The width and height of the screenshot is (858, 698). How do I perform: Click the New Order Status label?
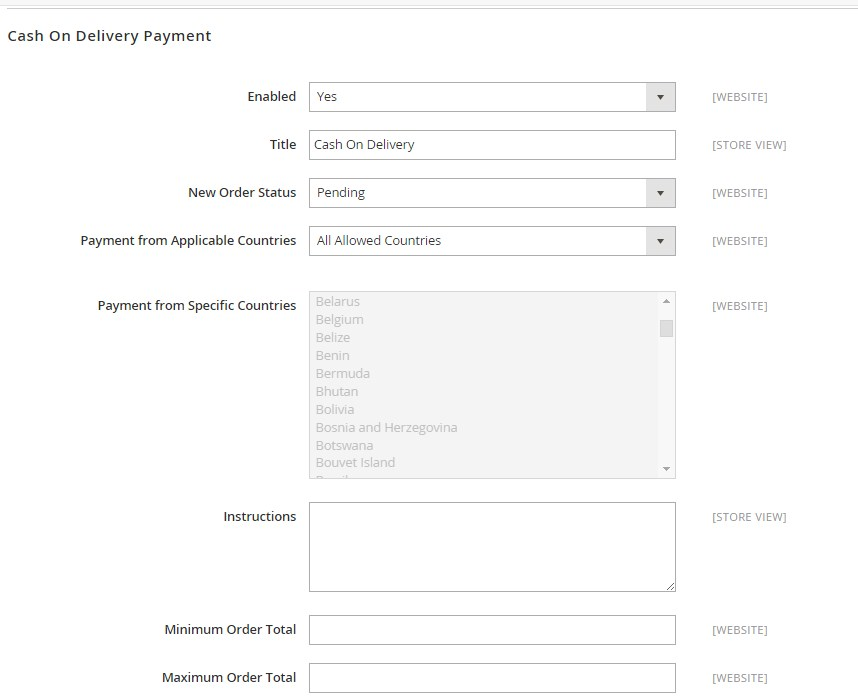coord(242,193)
